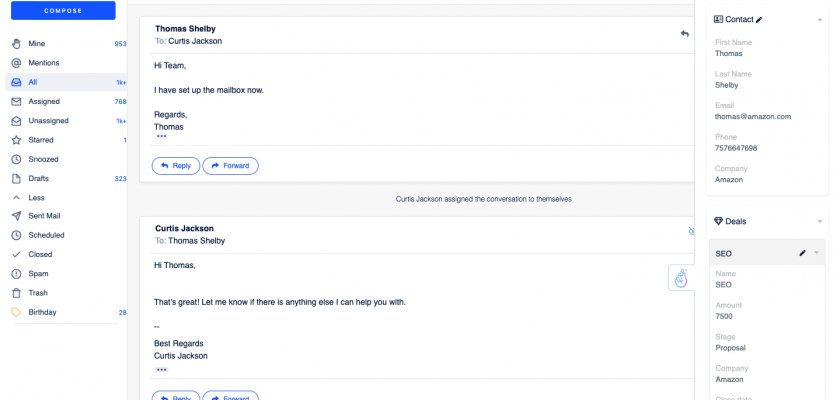Click reply arrow icon on Thomas Shelby's email
This screenshot has height=400, width=840.
point(685,34)
